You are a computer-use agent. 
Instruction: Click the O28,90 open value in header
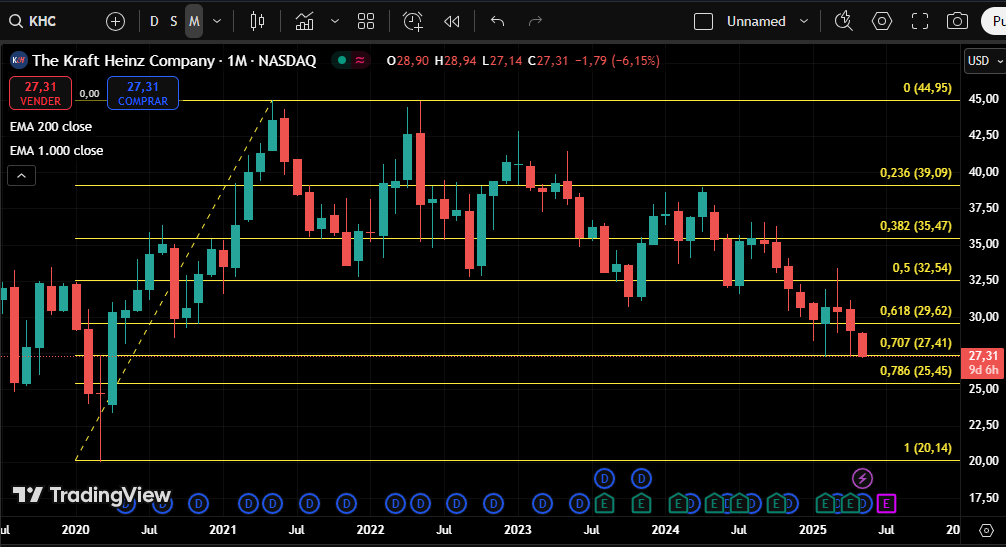coord(408,60)
